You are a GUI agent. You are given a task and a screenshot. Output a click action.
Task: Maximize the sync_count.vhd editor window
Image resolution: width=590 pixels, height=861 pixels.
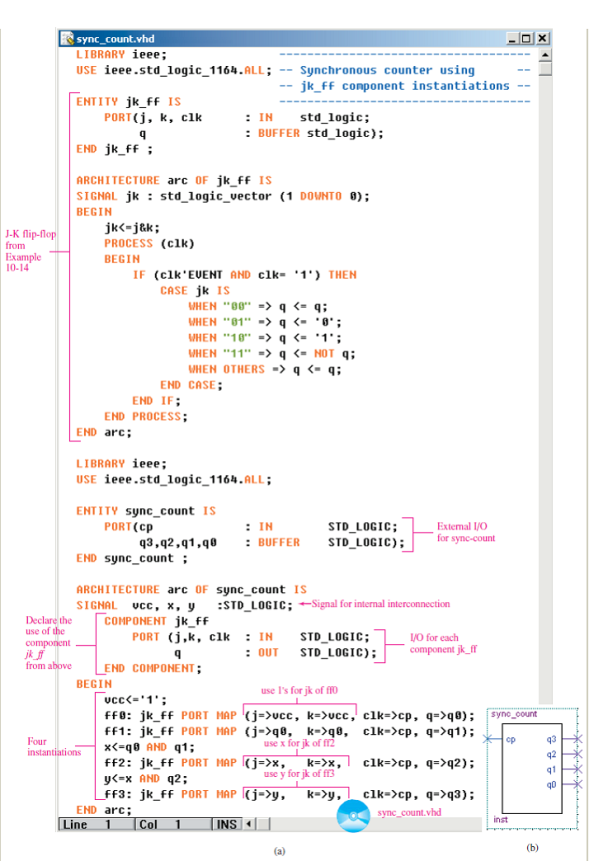pos(526,38)
